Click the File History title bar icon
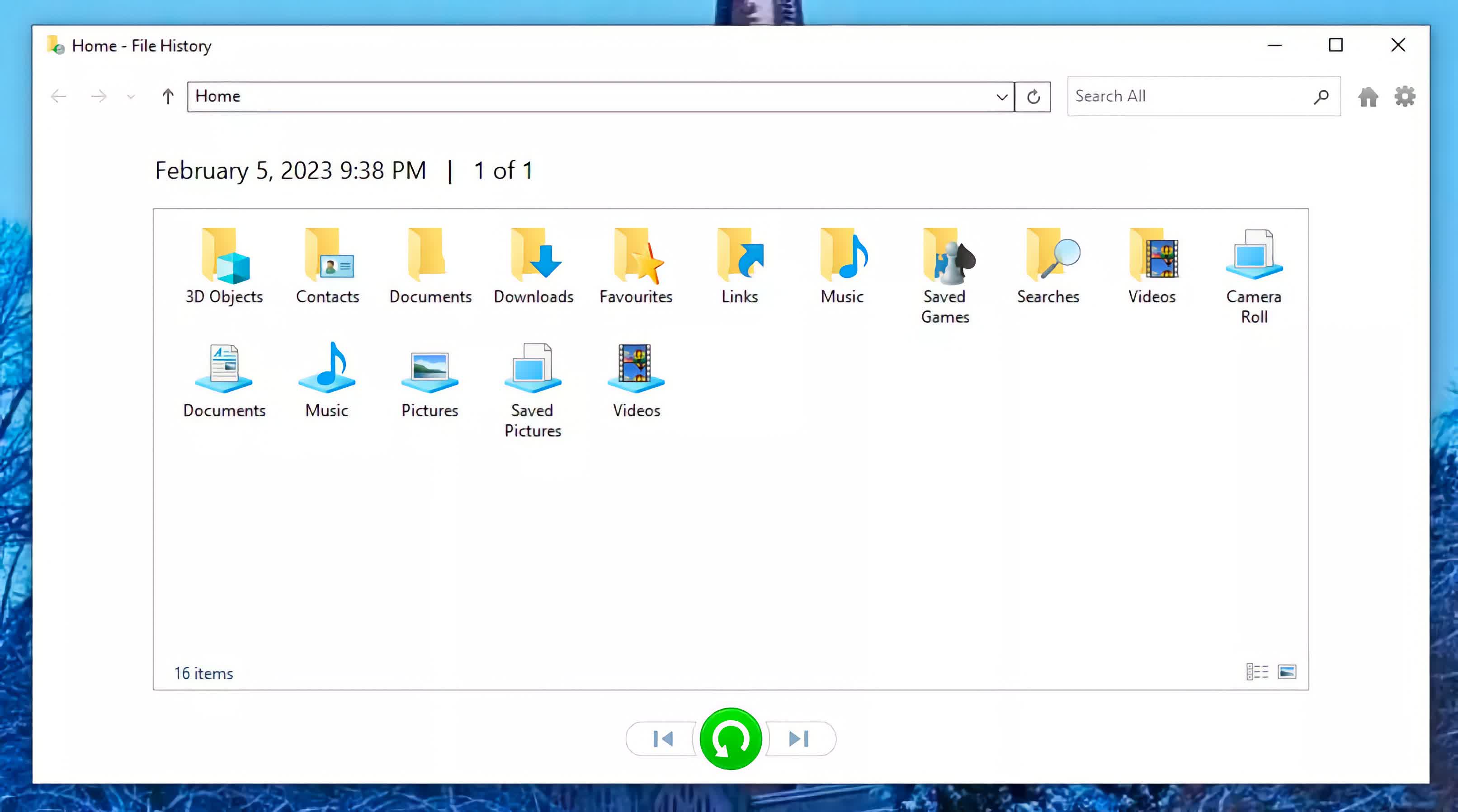This screenshot has width=1458, height=812. pyautogui.click(x=56, y=45)
